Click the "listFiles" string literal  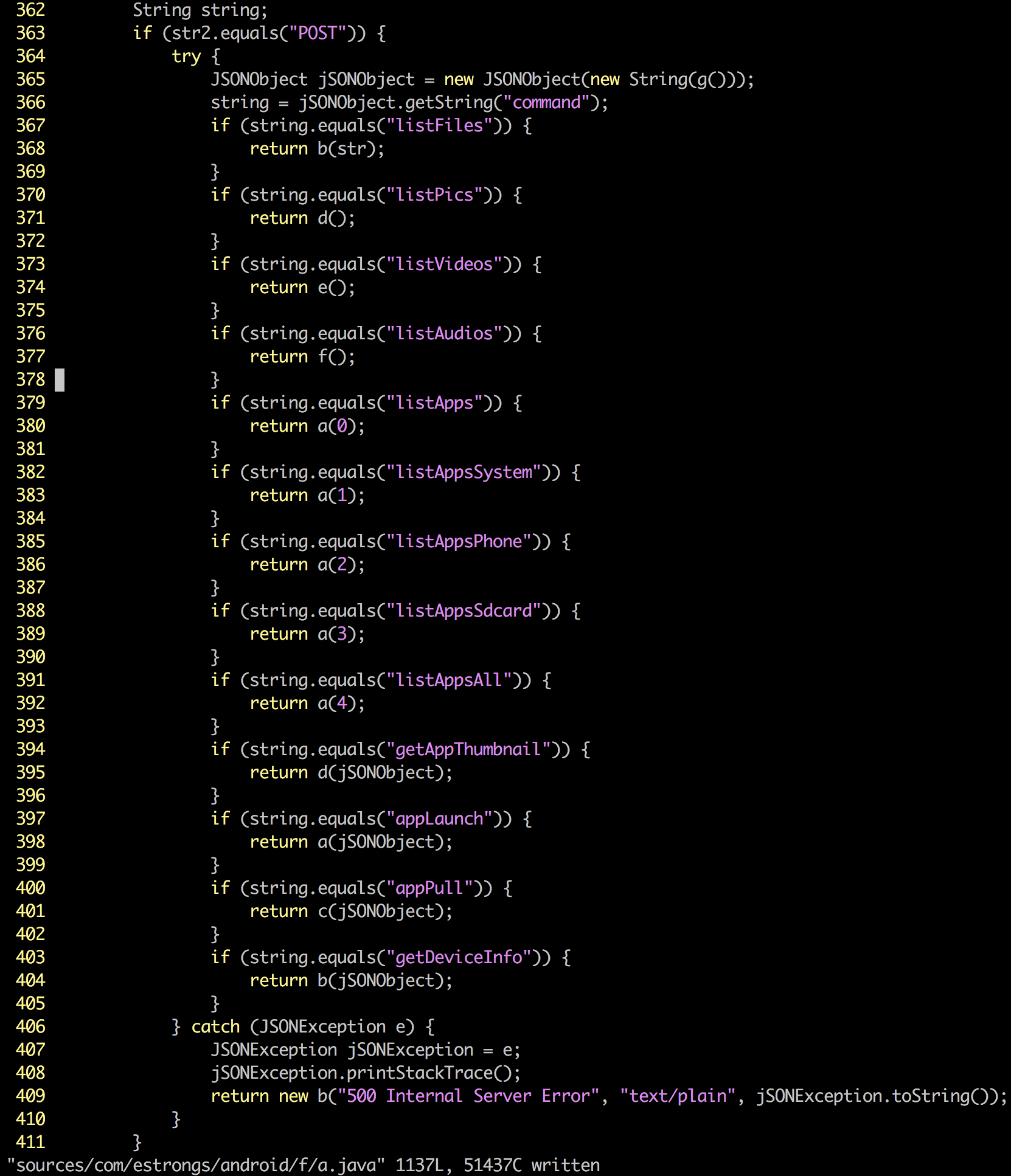point(439,125)
